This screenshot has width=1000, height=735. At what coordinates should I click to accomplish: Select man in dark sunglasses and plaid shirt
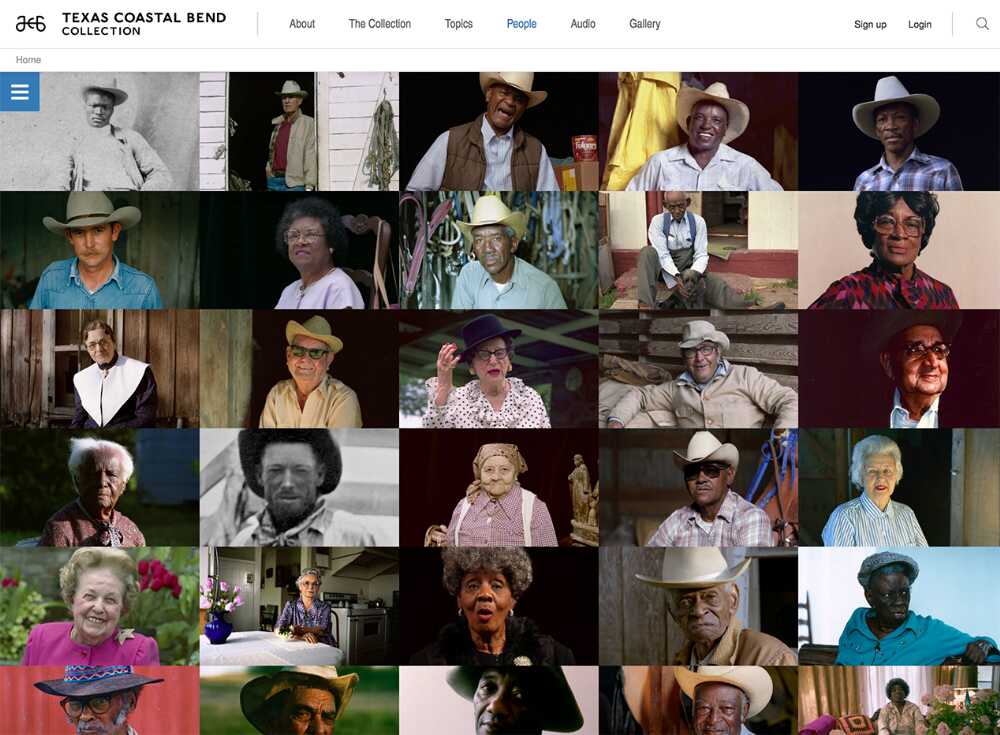pos(698,487)
